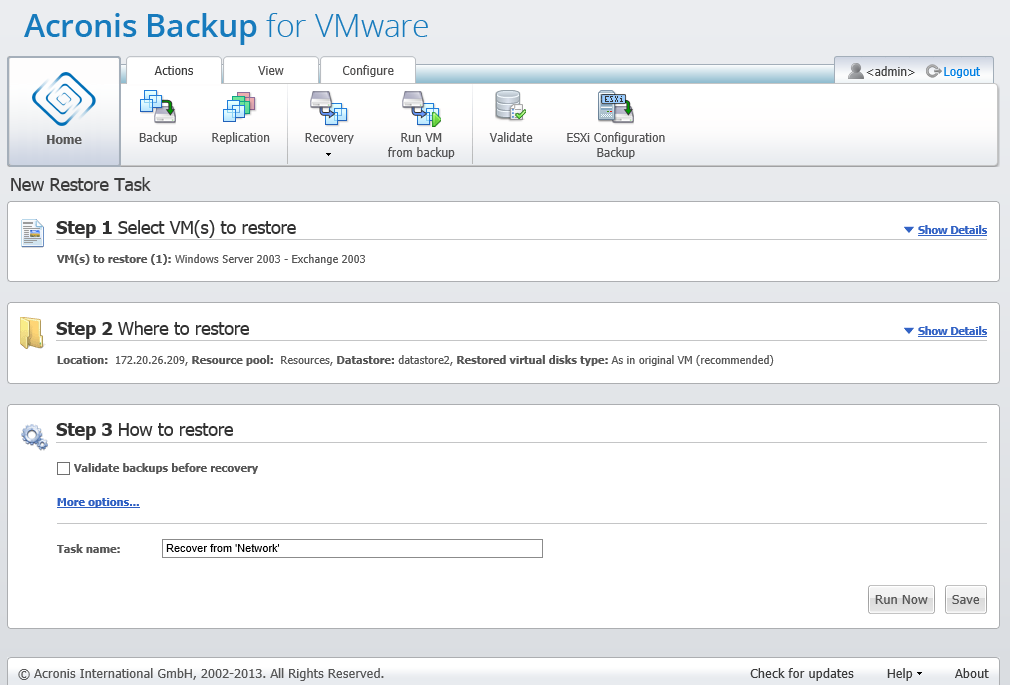This screenshot has height=685, width=1010.
Task: Click the admin user icon
Action: coord(855,71)
